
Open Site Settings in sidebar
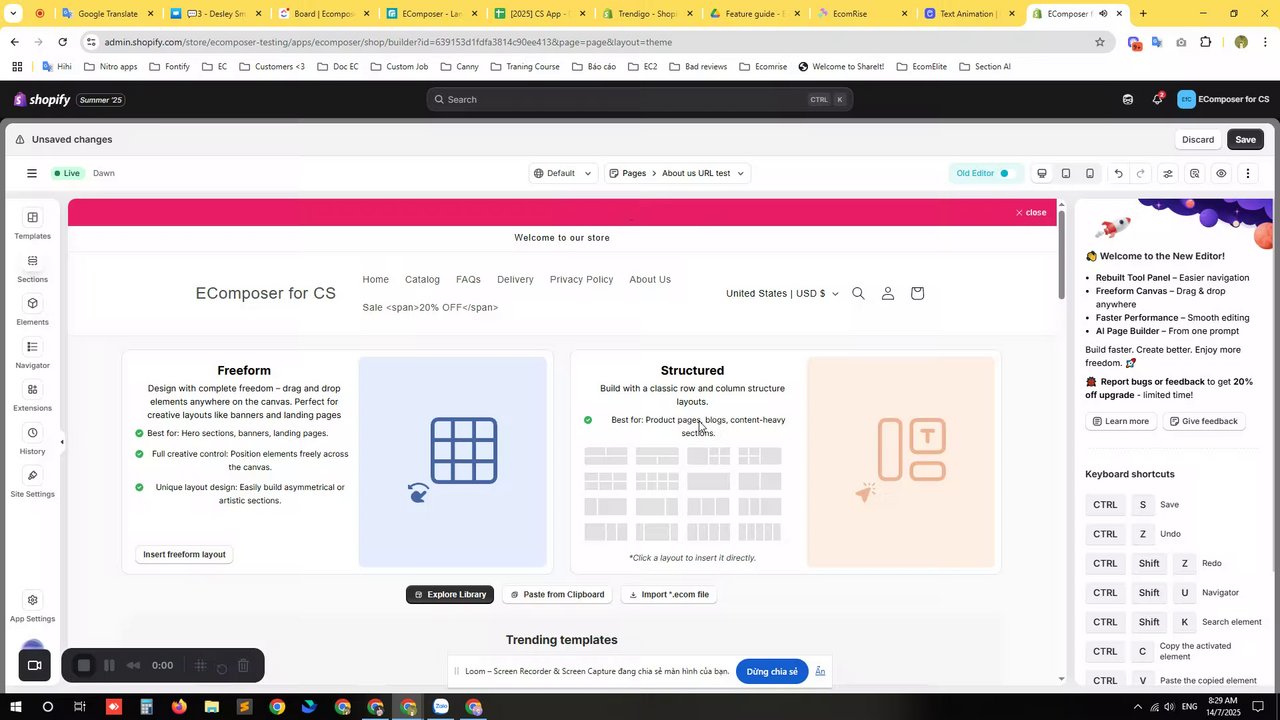pos(32,483)
